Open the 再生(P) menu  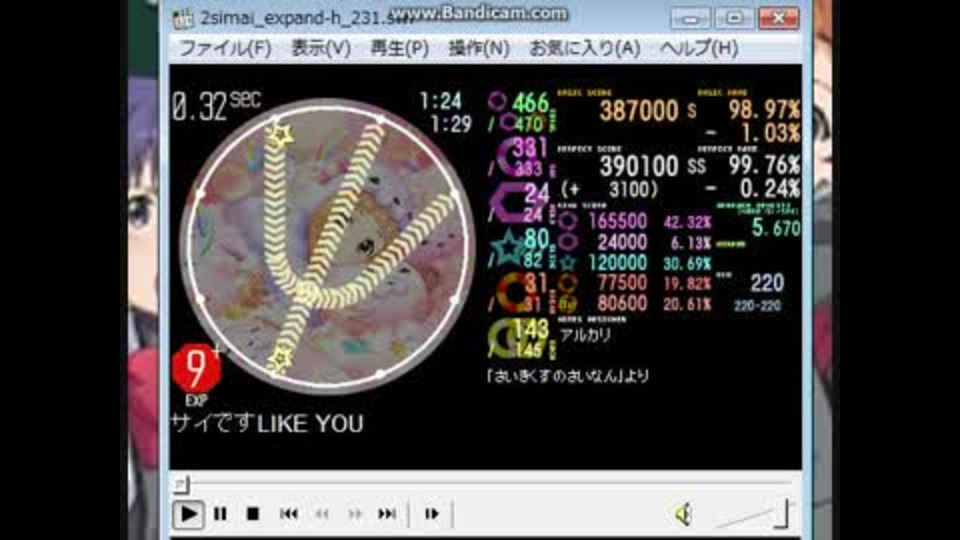click(x=400, y=48)
